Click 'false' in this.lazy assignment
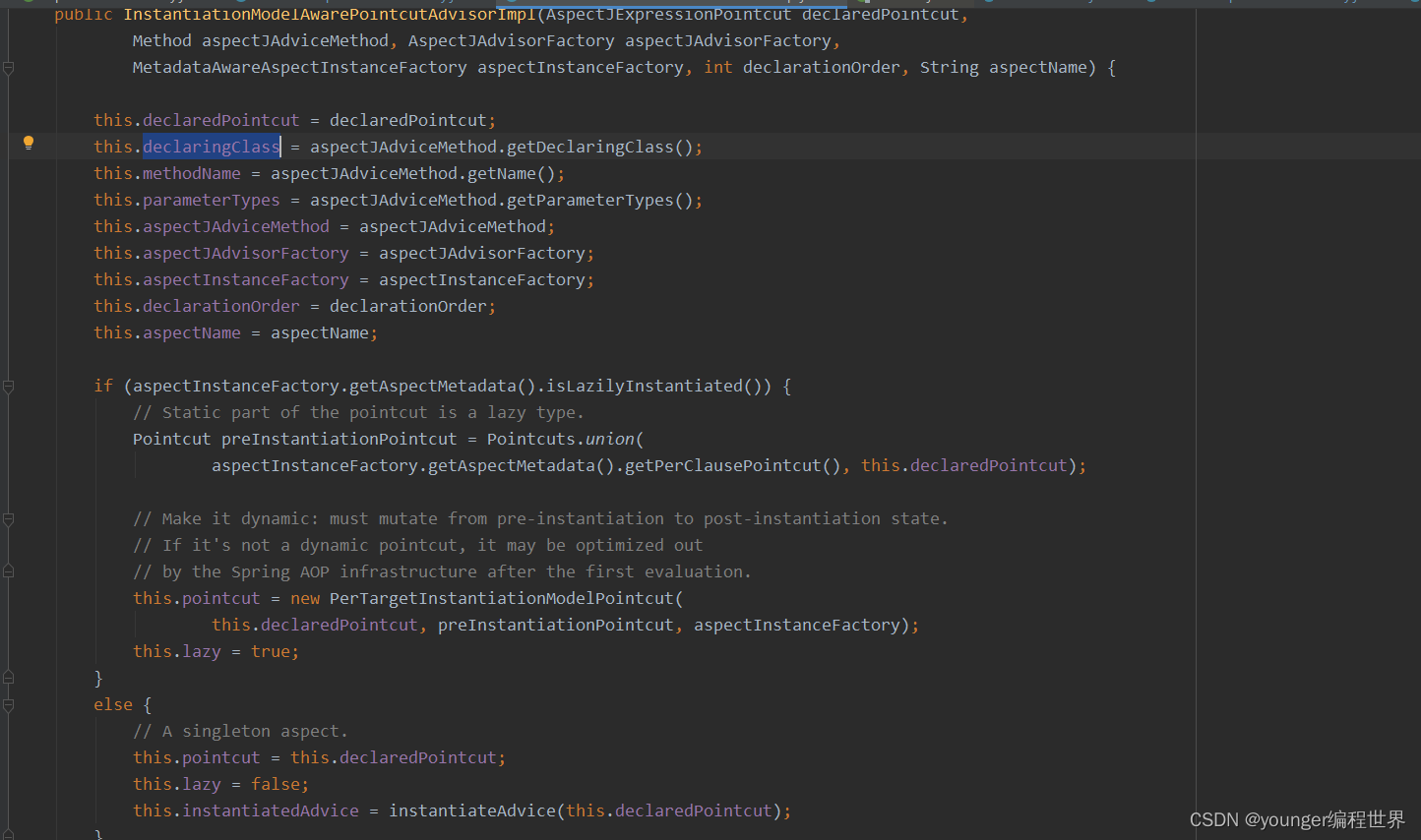The width and height of the screenshot is (1421, 840). pyautogui.click(x=276, y=784)
